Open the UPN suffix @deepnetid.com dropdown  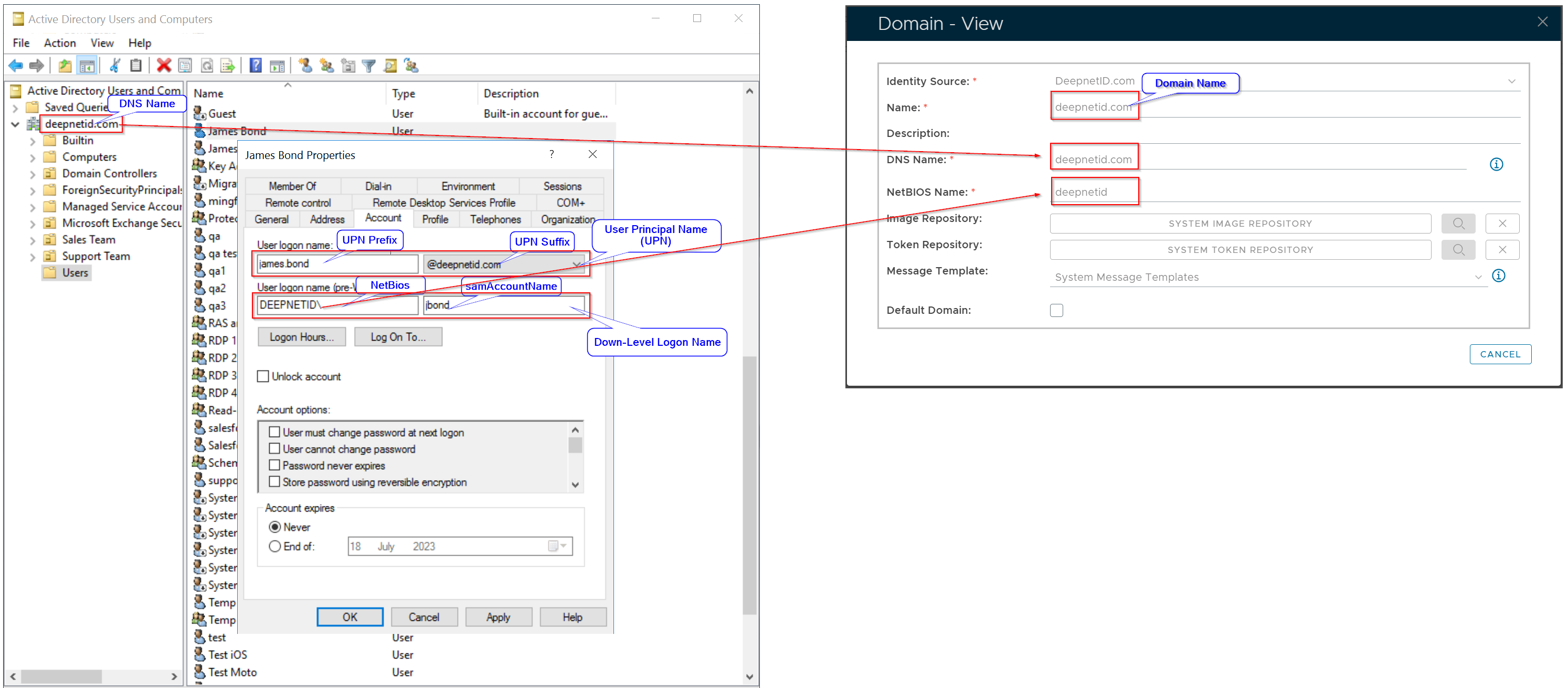[x=575, y=264]
